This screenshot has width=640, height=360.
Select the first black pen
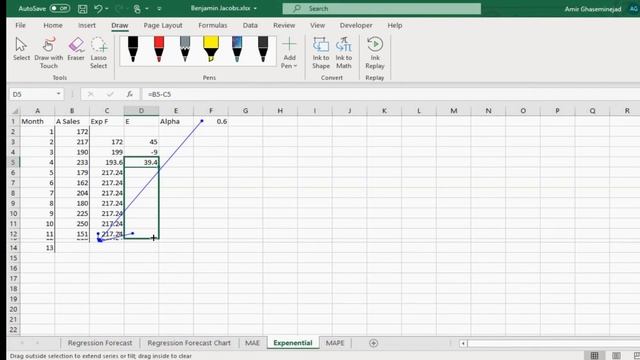133,49
